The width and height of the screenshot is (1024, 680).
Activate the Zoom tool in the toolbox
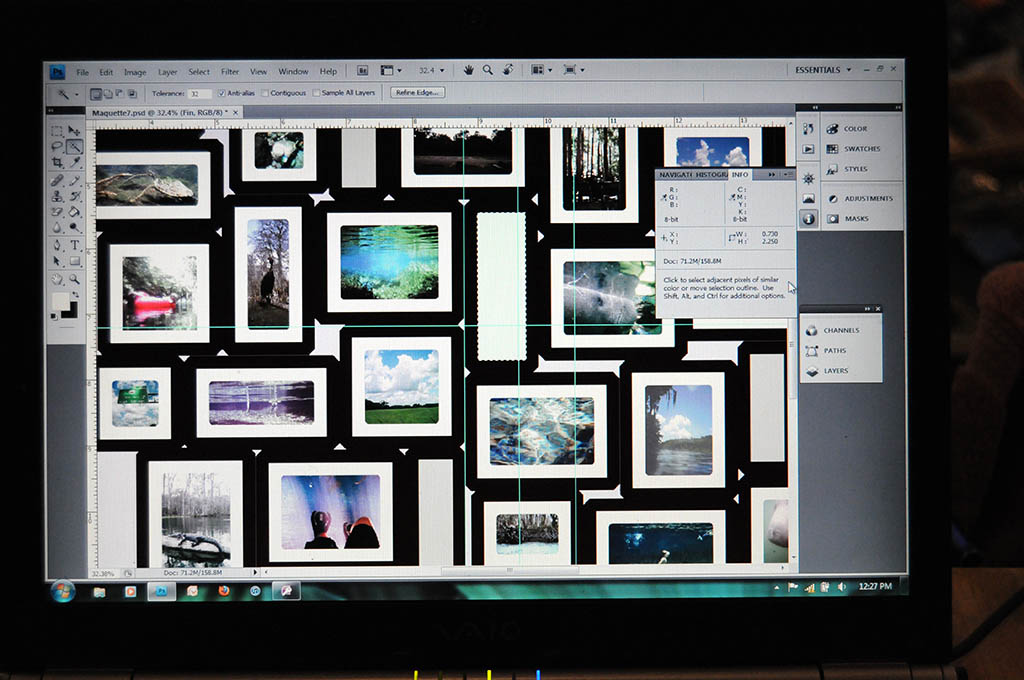74,279
